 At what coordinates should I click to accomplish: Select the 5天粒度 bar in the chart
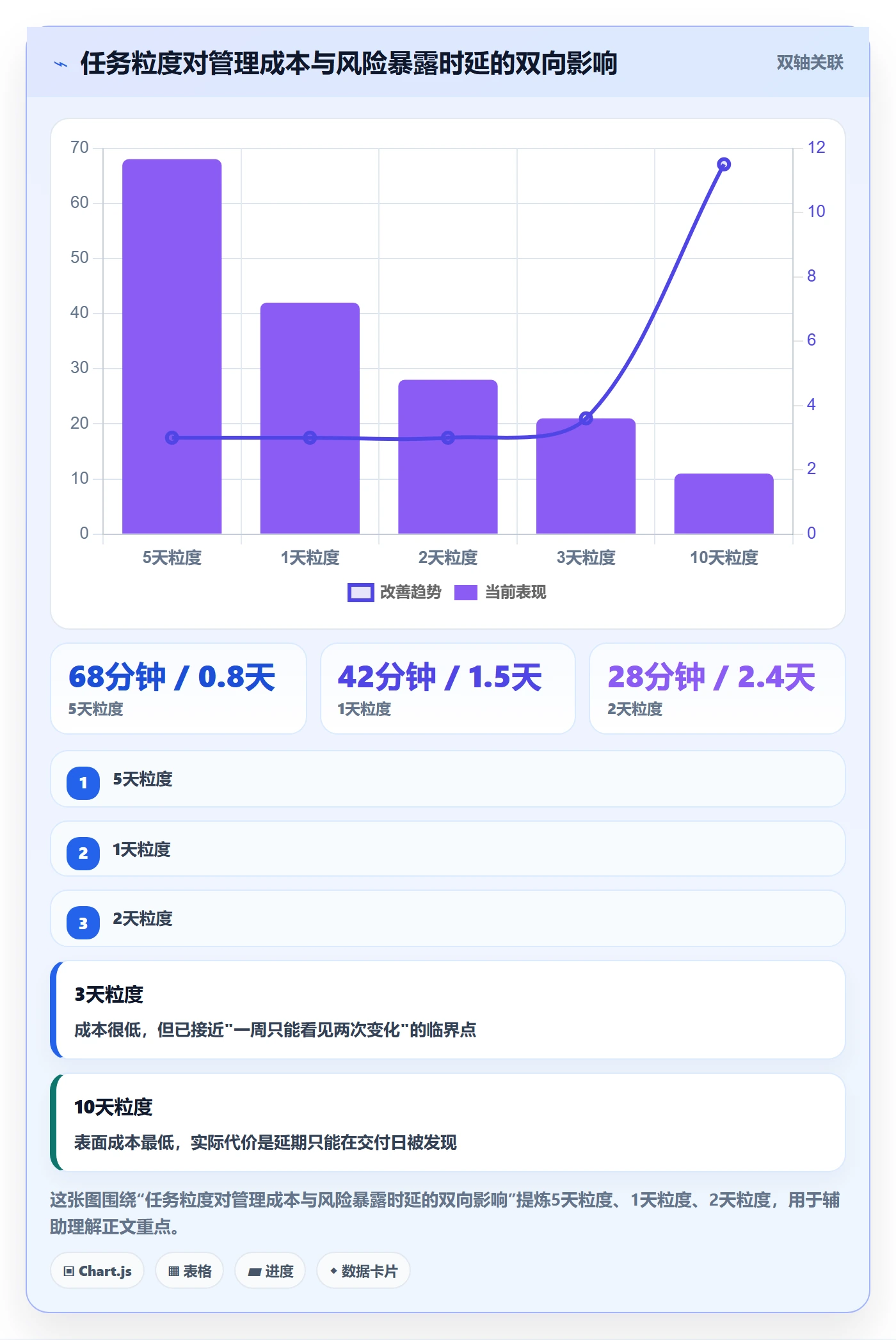point(172,346)
